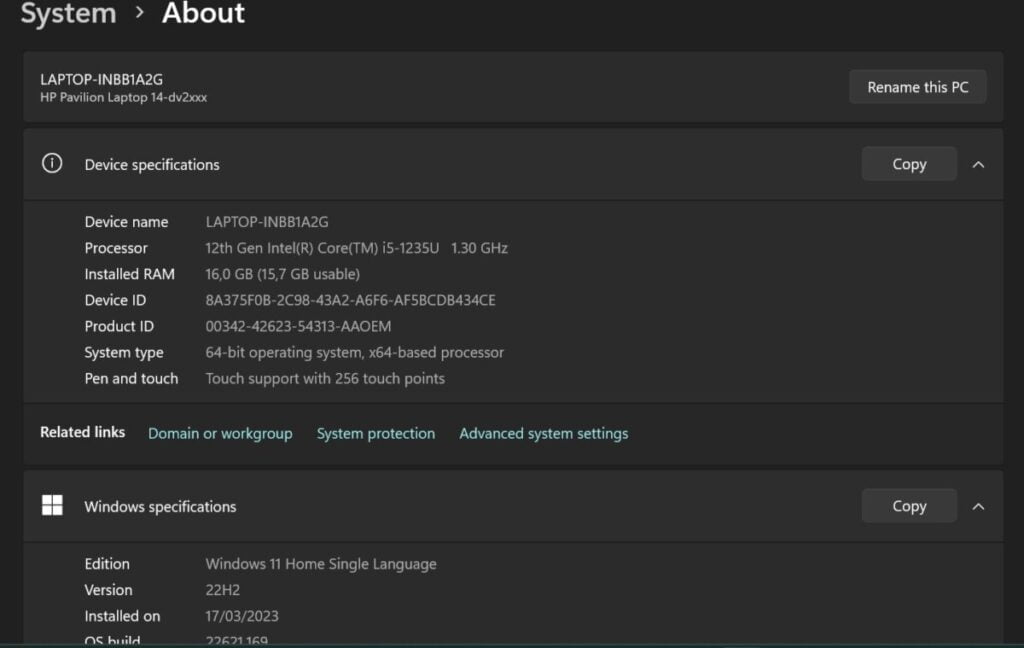Click the Windows logo beside Windows specifications
The height and width of the screenshot is (648, 1024).
coord(51,506)
